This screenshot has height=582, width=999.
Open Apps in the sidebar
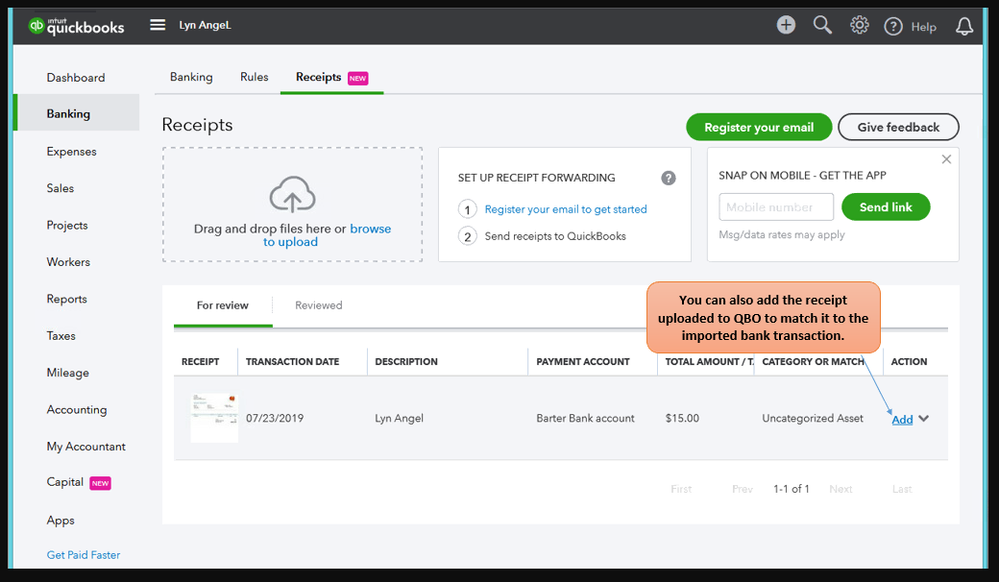[x=61, y=521]
